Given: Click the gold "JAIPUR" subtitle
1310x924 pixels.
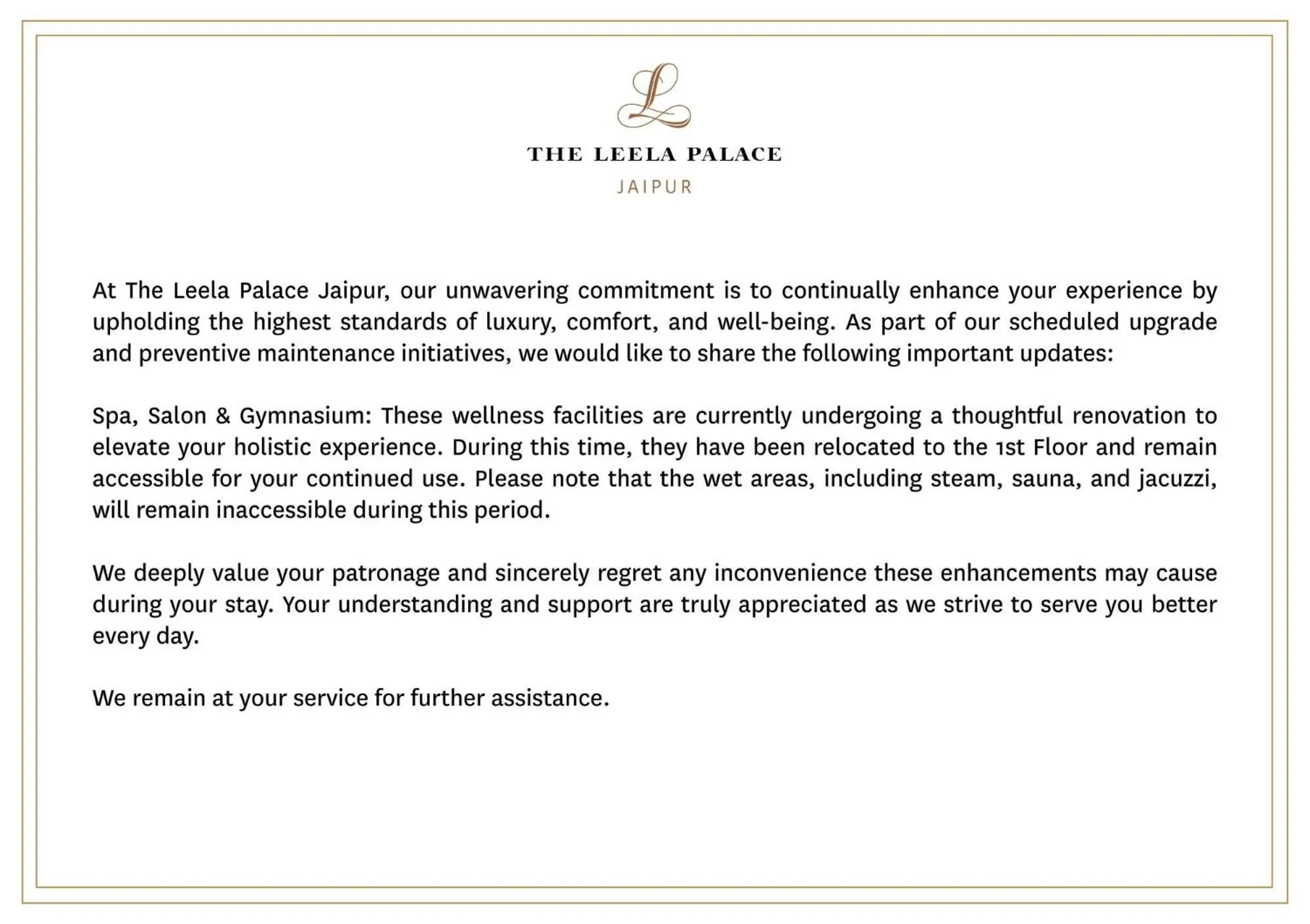Looking at the screenshot, I should 654,187.
